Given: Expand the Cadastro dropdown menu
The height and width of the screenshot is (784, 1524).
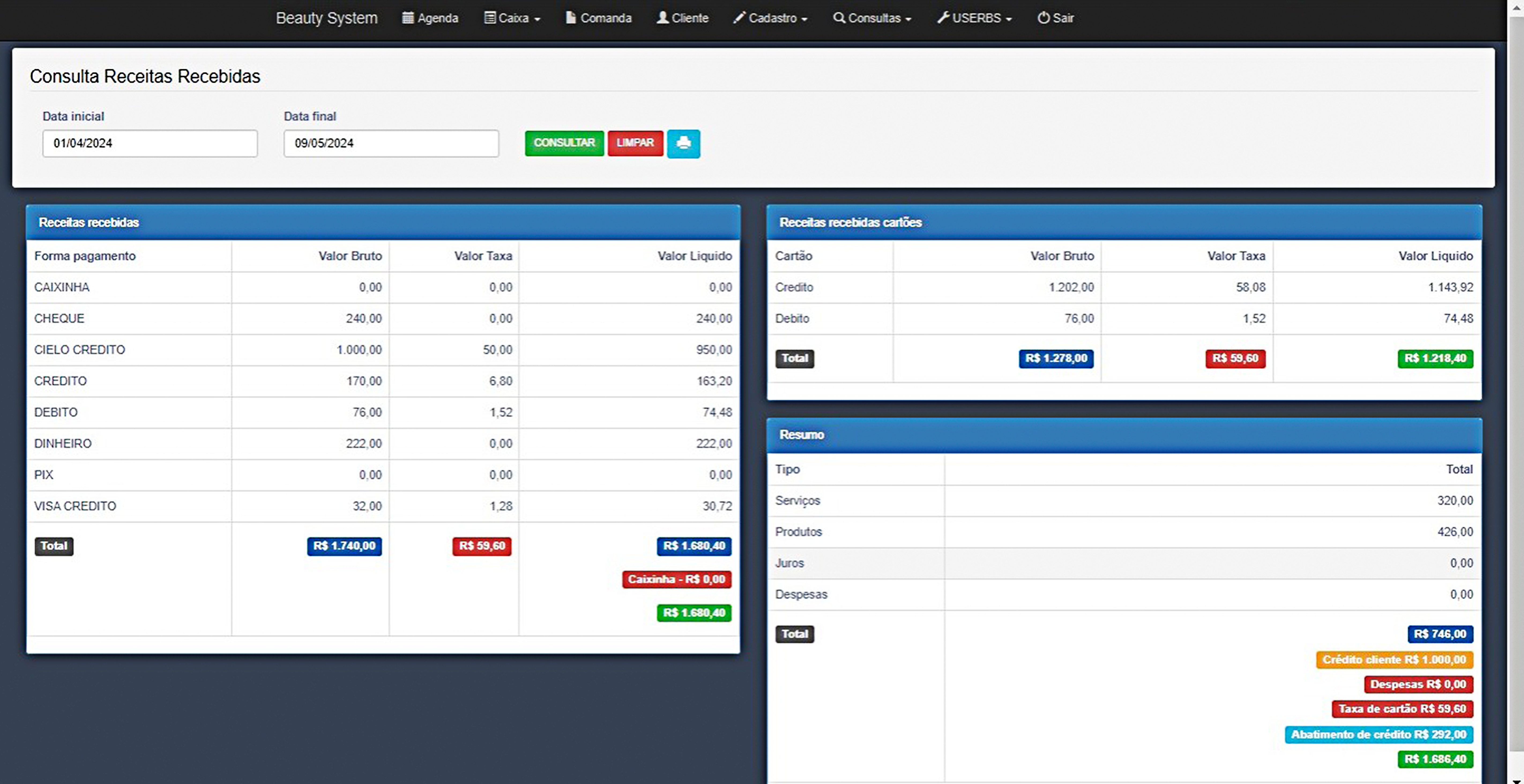Looking at the screenshot, I should pos(770,18).
